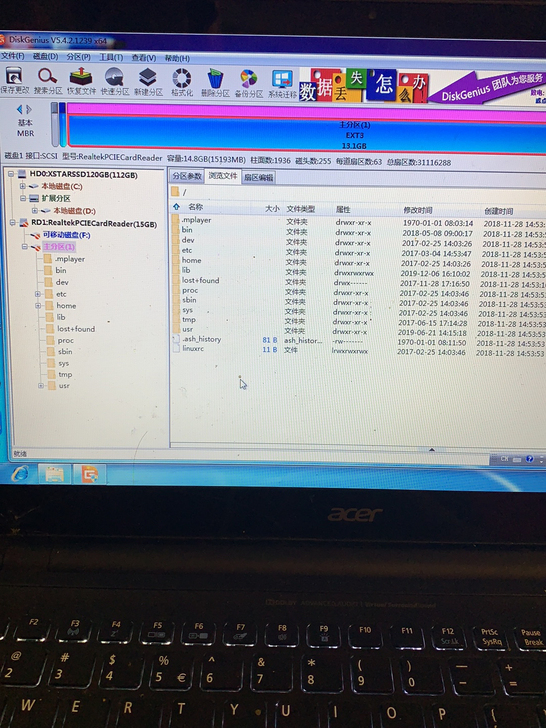
Task: Open the 工具(T) menu
Action: pyautogui.click(x=111, y=58)
